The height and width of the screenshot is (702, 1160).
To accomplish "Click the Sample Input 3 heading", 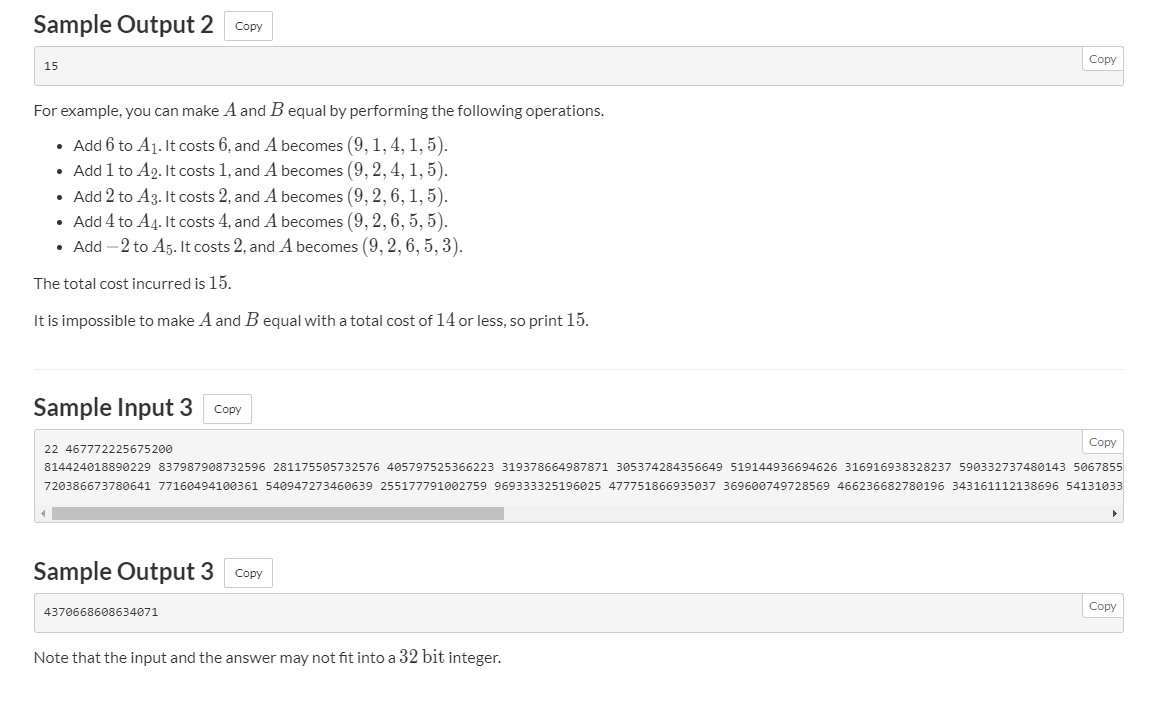I will (113, 407).
